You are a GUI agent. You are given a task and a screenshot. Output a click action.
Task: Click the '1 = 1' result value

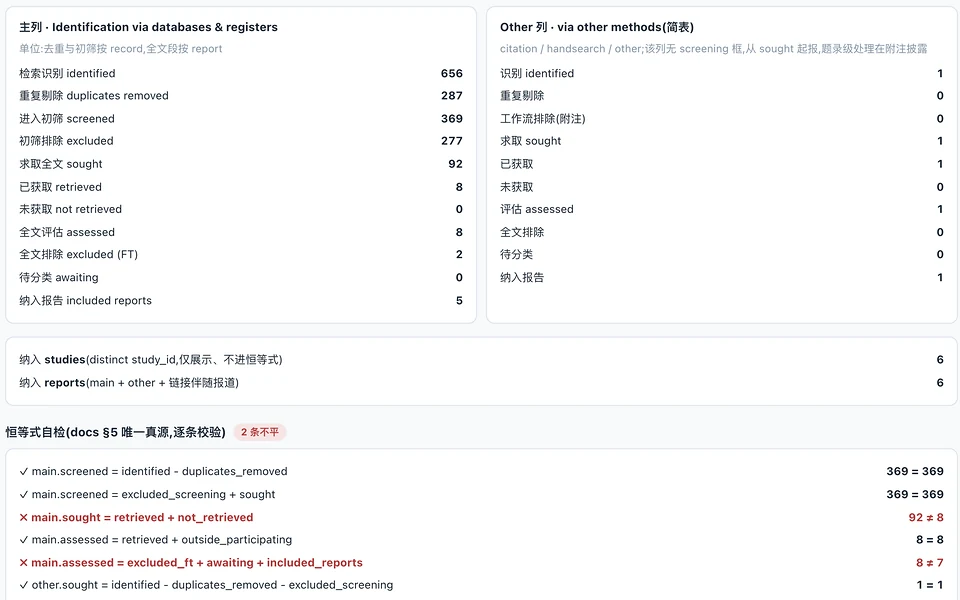click(929, 585)
